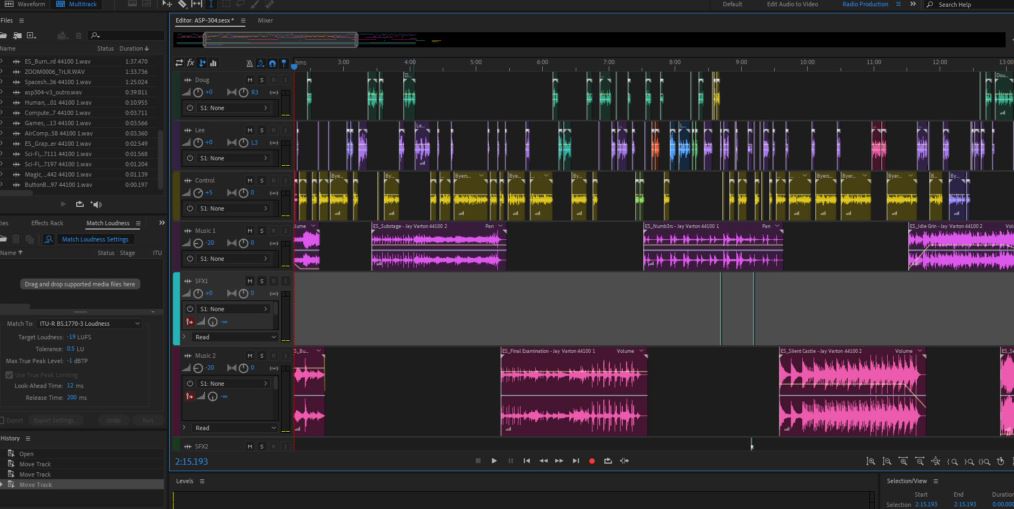1014x509 pixels.
Task: Open the Match To ITU-R BS.1770-3 Loudness dropdown
Action: pyautogui.click(x=89, y=323)
